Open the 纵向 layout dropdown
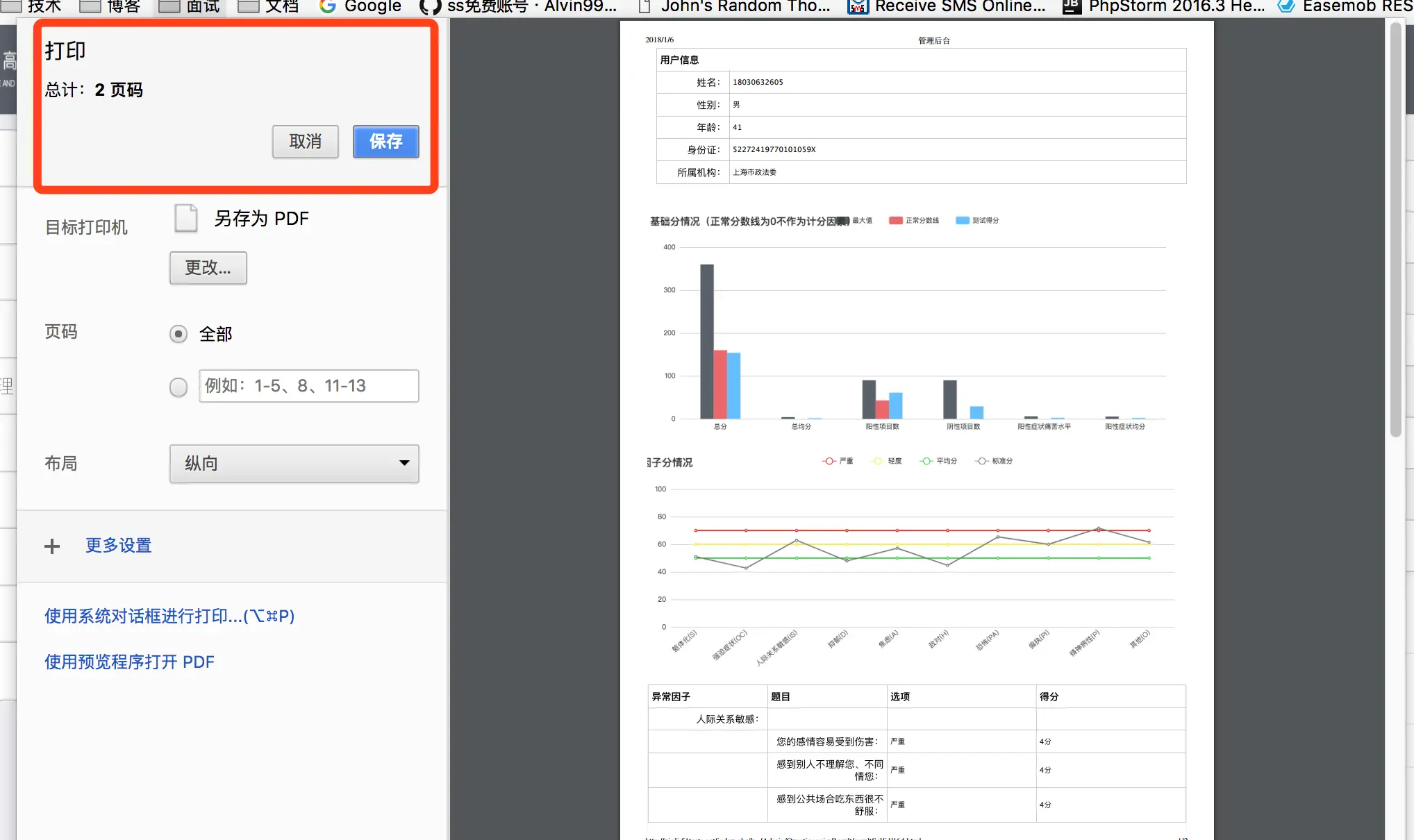1414x840 pixels. coord(294,464)
